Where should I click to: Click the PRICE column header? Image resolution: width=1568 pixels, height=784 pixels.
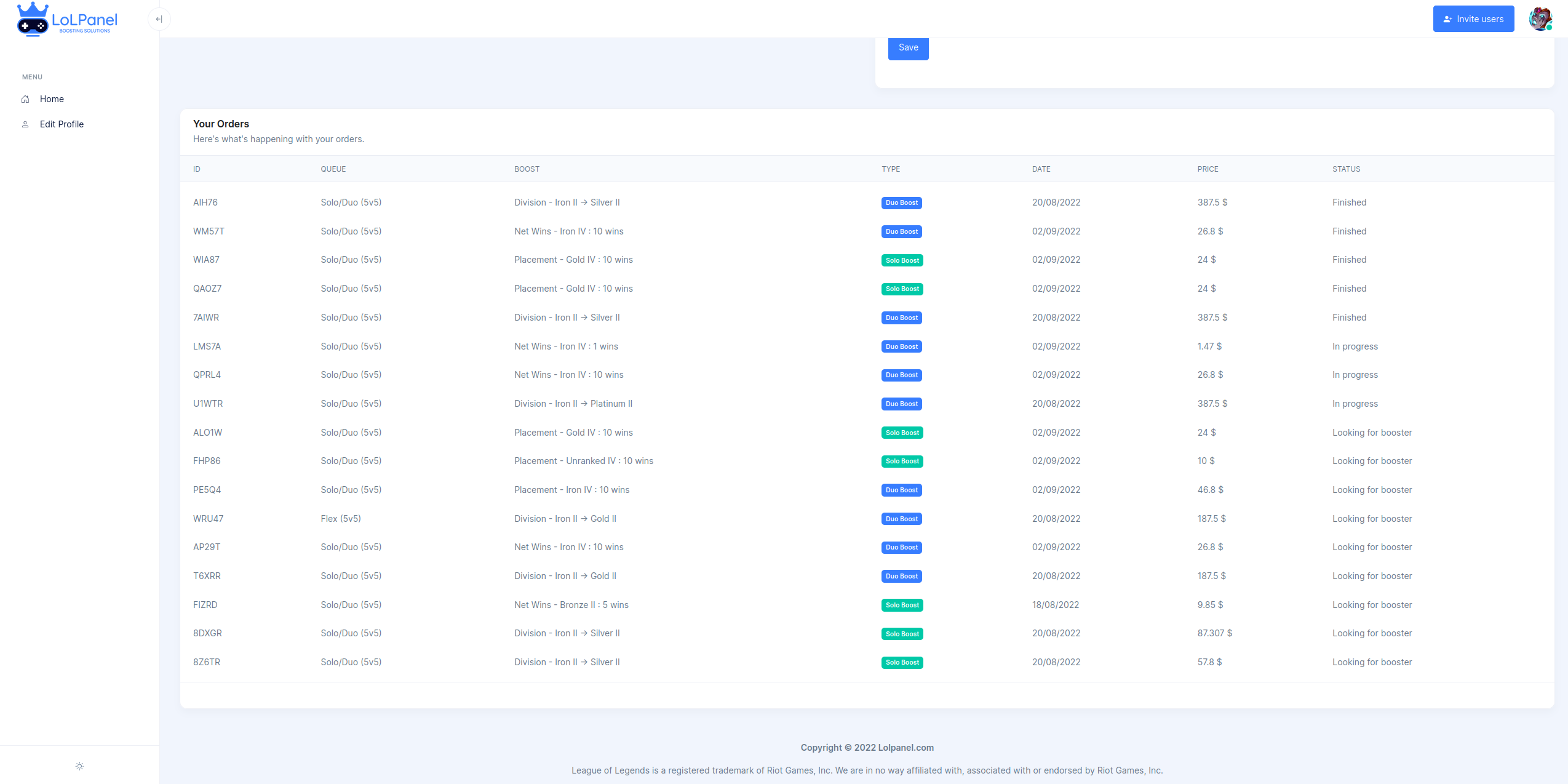(x=1207, y=169)
